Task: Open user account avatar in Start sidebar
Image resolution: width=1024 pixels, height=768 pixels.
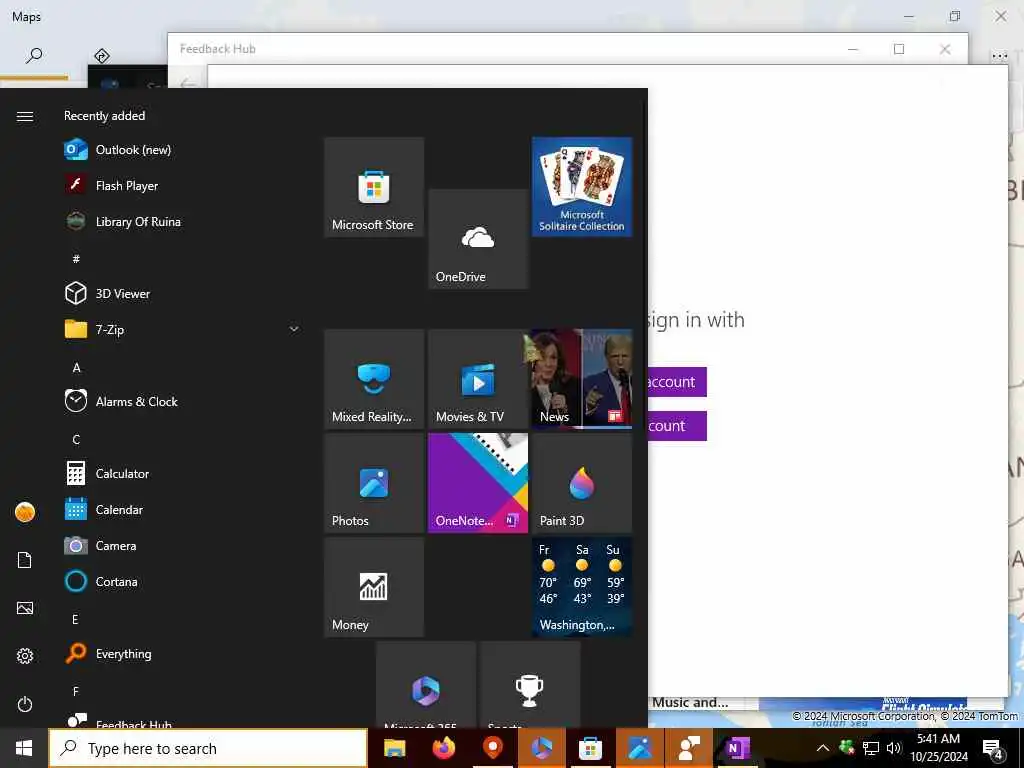Action: [25, 512]
